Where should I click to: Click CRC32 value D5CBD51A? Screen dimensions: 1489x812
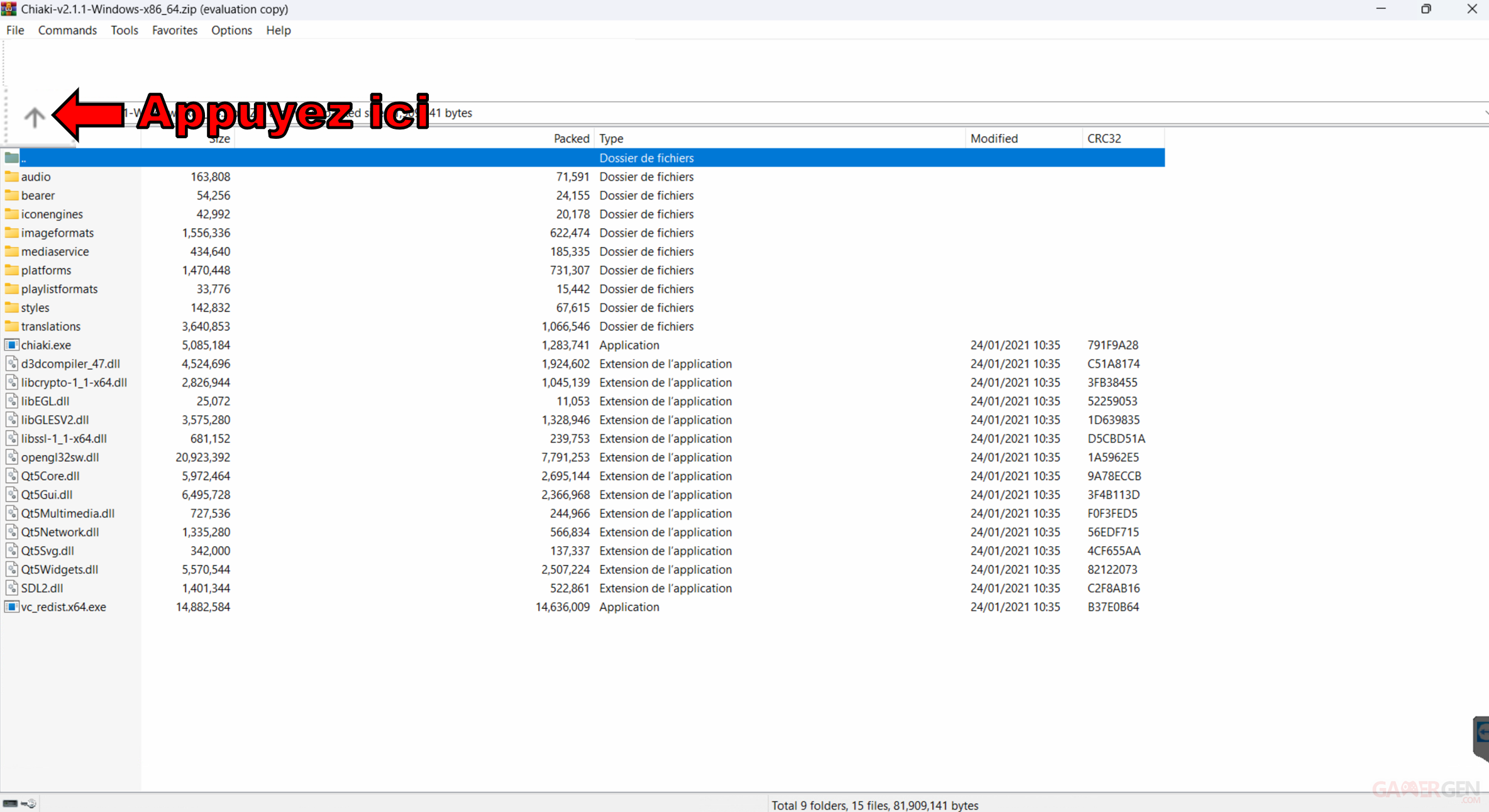(x=1116, y=439)
